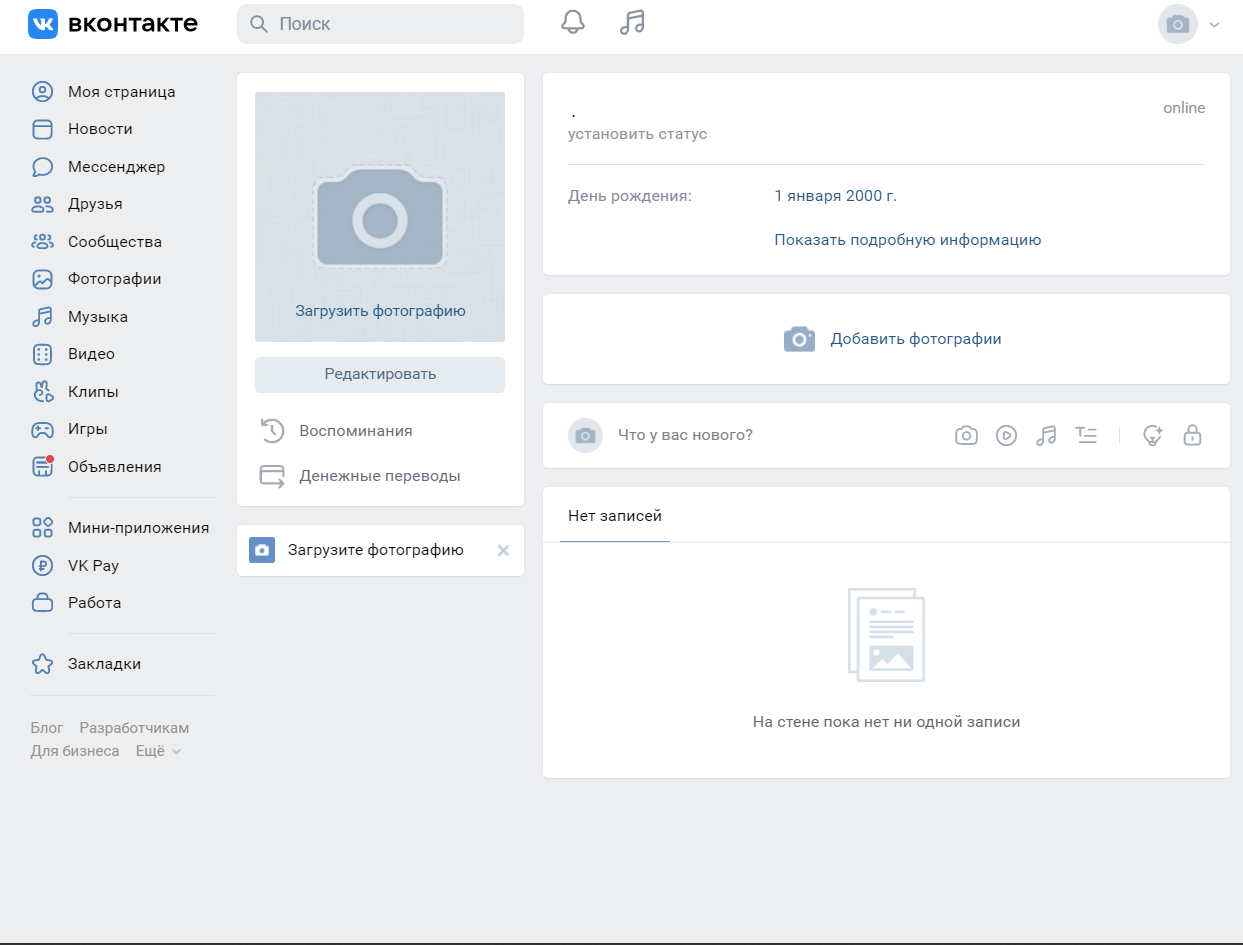Open 'Мессенджер' in the left sidebar

(116, 167)
